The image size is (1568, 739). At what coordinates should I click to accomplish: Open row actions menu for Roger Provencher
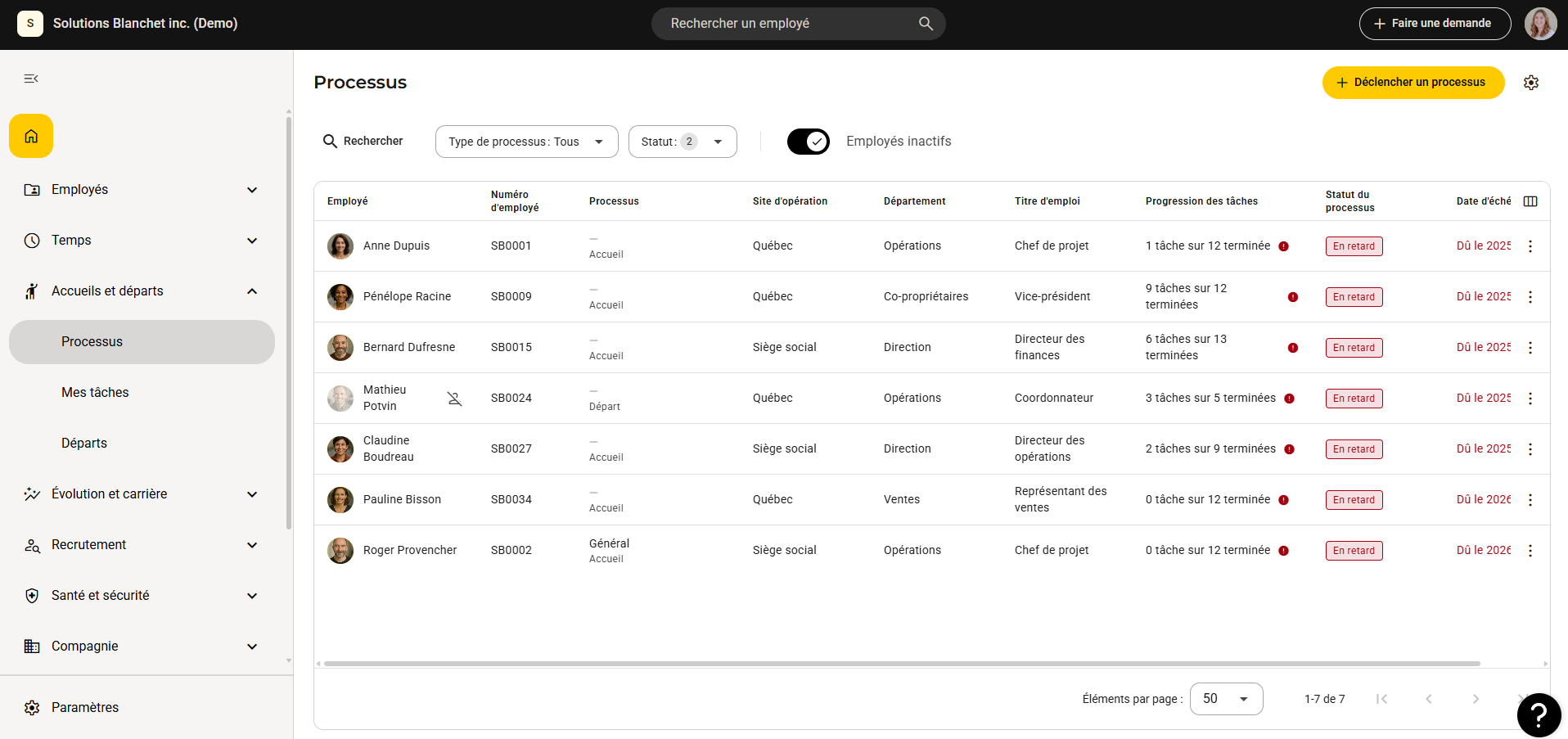coord(1530,551)
